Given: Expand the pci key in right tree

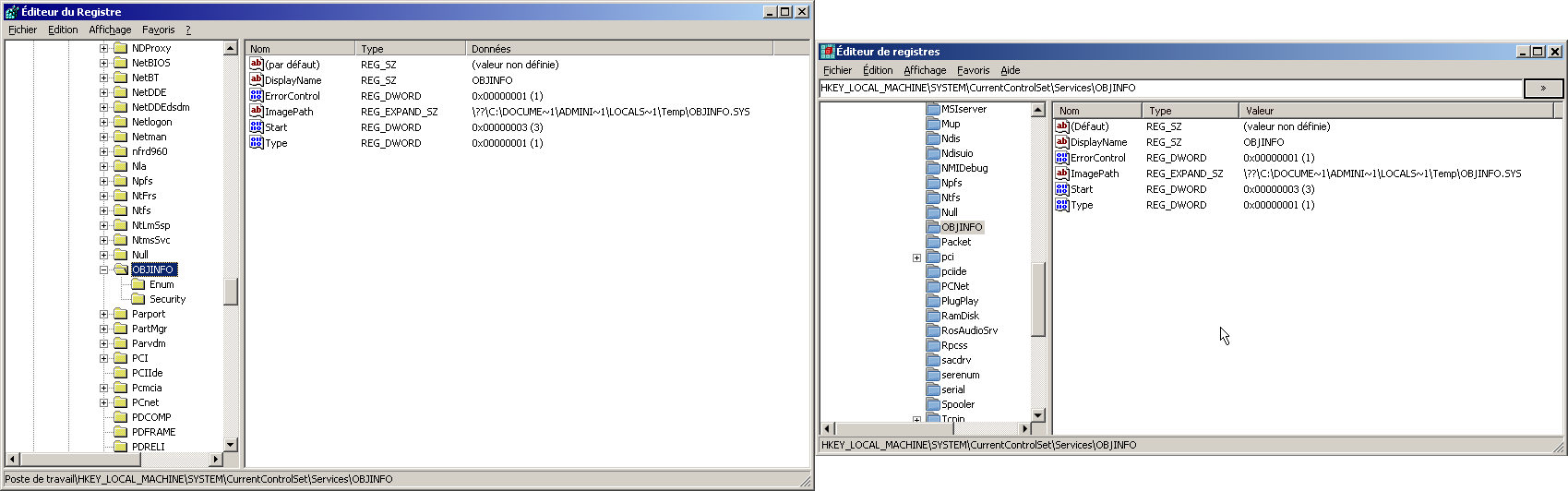Looking at the screenshot, I should tap(916, 257).
